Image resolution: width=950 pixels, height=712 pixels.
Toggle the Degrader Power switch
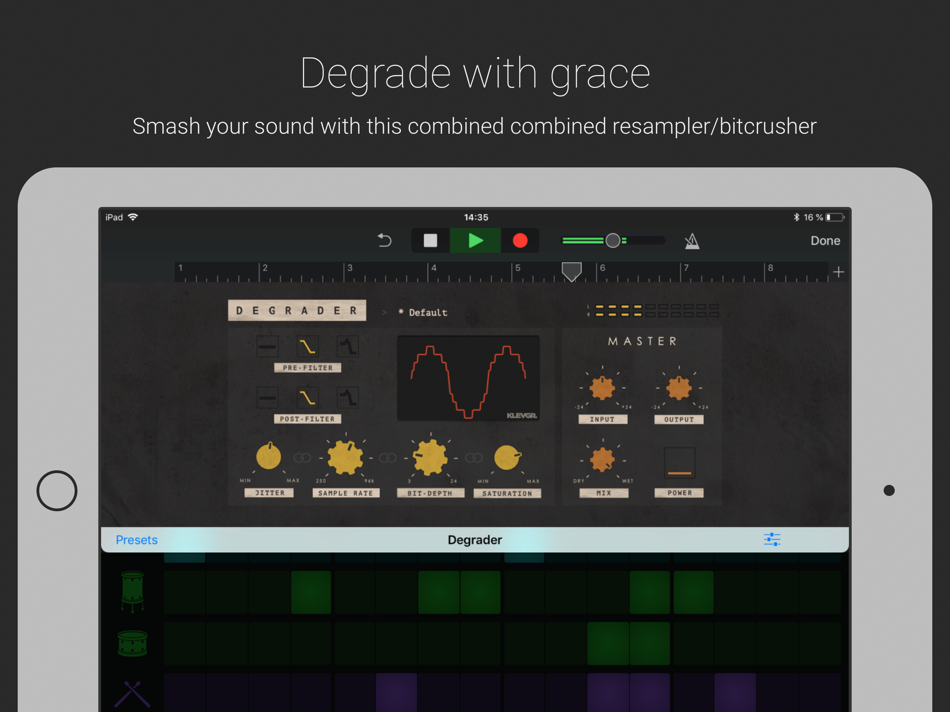point(679,464)
